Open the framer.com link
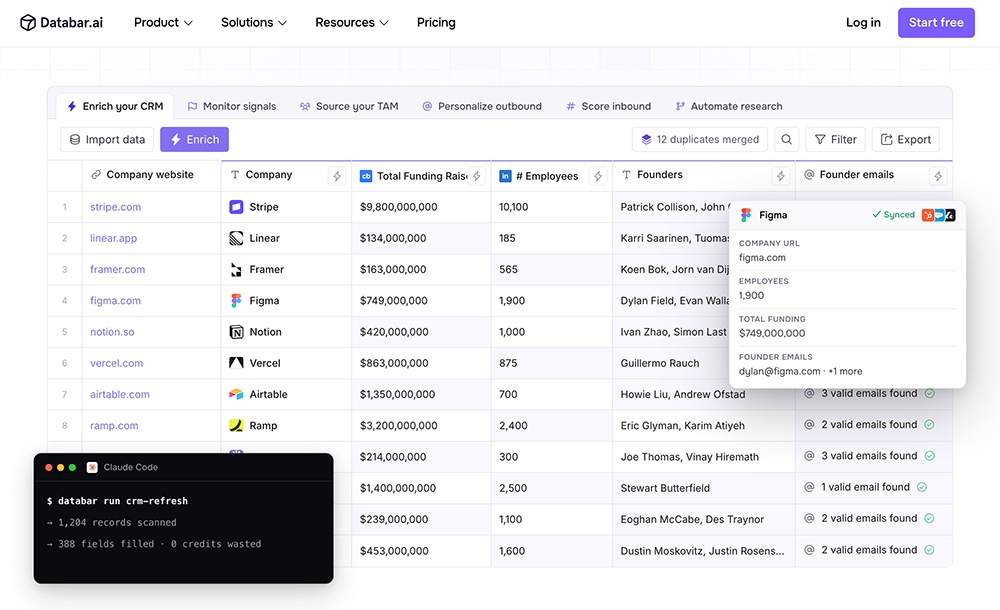Viewport: 1000px width, 610px height. (x=117, y=269)
